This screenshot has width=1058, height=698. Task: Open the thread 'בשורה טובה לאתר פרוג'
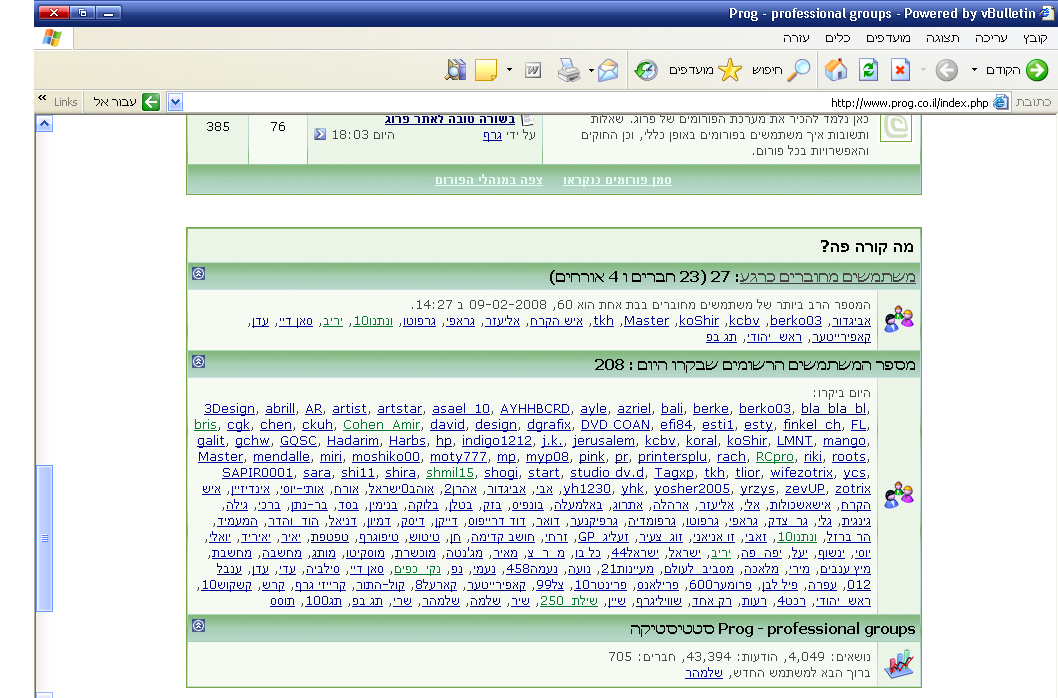tap(449, 119)
